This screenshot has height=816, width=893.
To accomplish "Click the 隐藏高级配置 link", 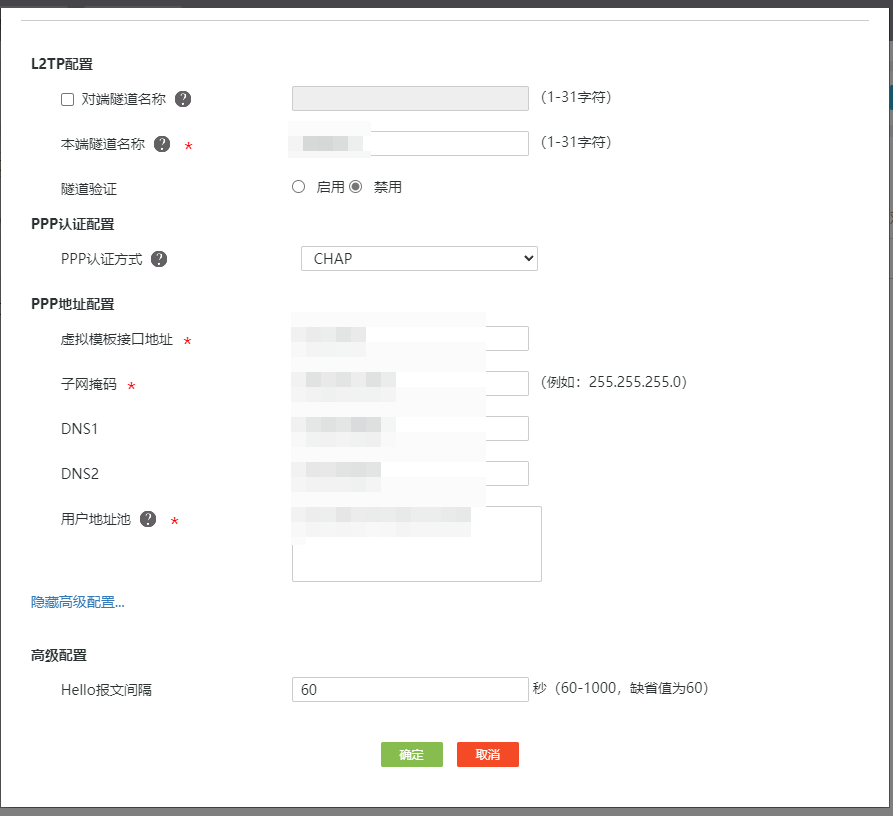I will (75, 601).
